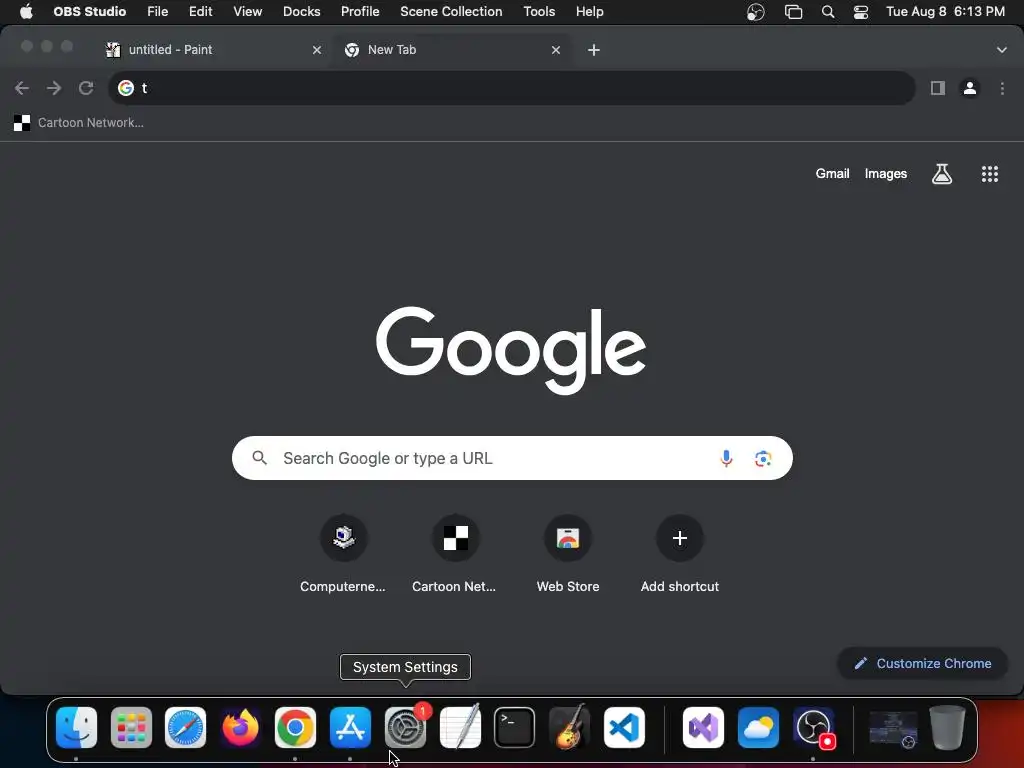Image resolution: width=1024 pixels, height=768 pixels.
Task: Open the Images link
Action: (886, 174)
